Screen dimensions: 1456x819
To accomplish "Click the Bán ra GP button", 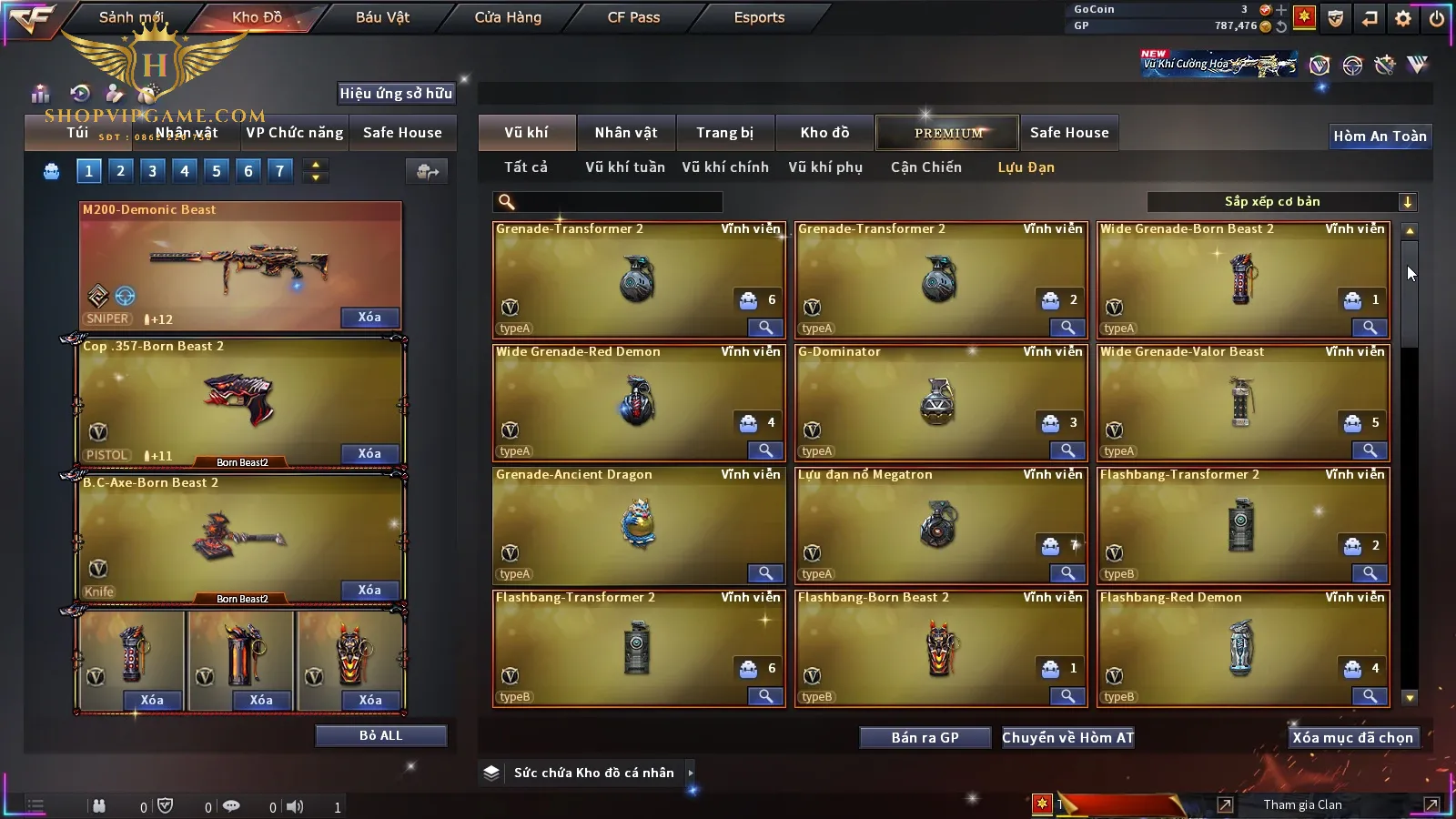I will [925, 738].
